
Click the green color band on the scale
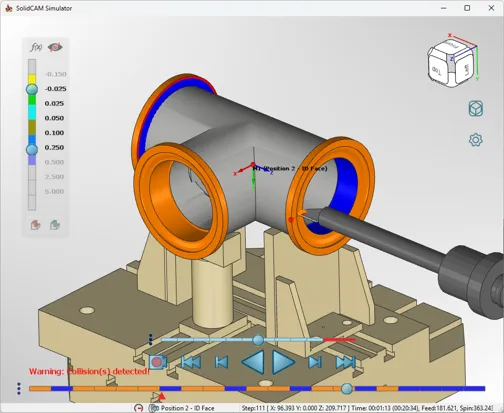(x=32, y=99)
